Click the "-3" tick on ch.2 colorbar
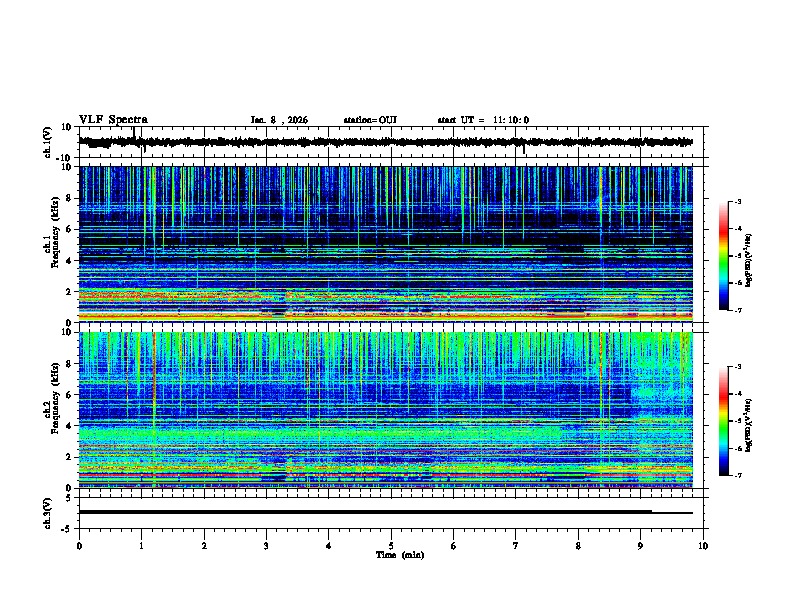The height and width of the screenshot is (612, 792). click(737, 367)
